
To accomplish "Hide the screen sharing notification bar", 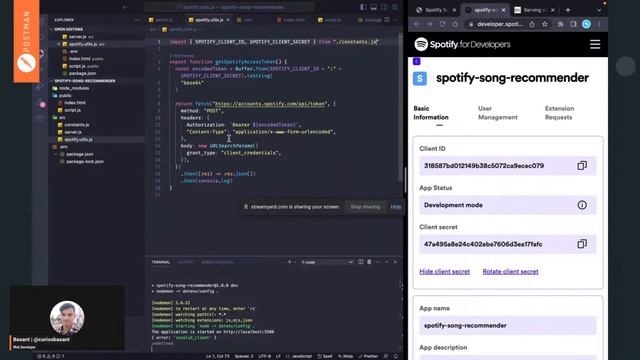I will point(396,207).
